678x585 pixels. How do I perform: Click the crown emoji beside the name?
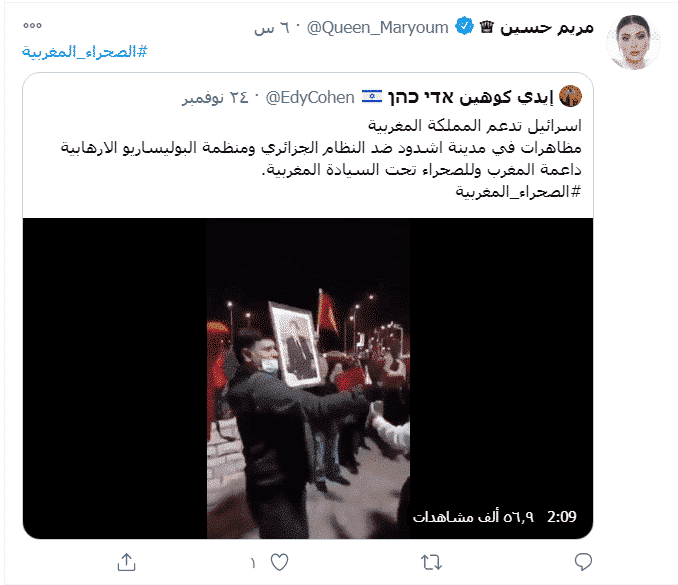[486, 27]
